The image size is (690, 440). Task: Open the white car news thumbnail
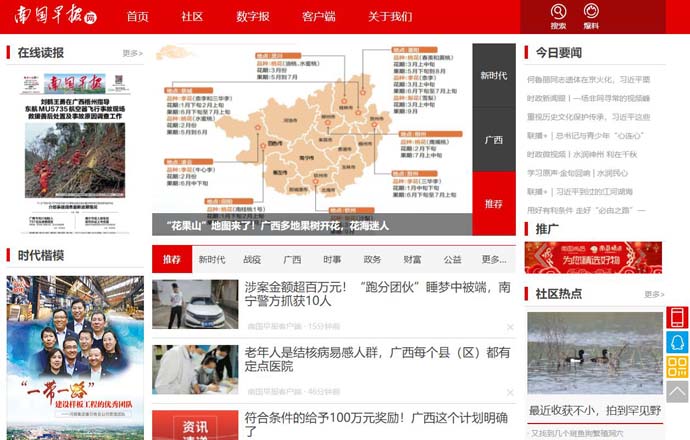[195, 304]
